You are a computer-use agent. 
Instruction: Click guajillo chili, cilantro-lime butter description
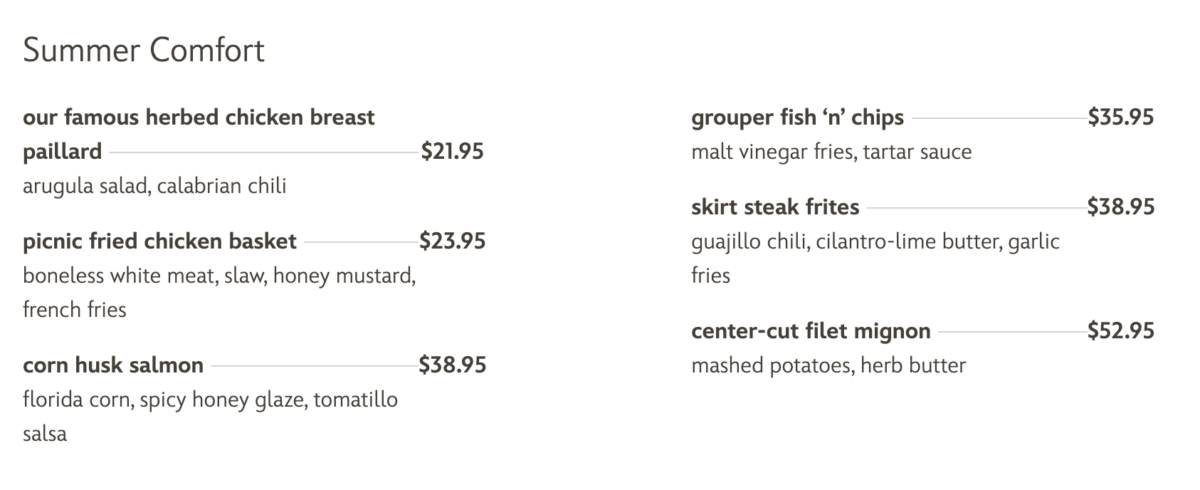(875, 242)
